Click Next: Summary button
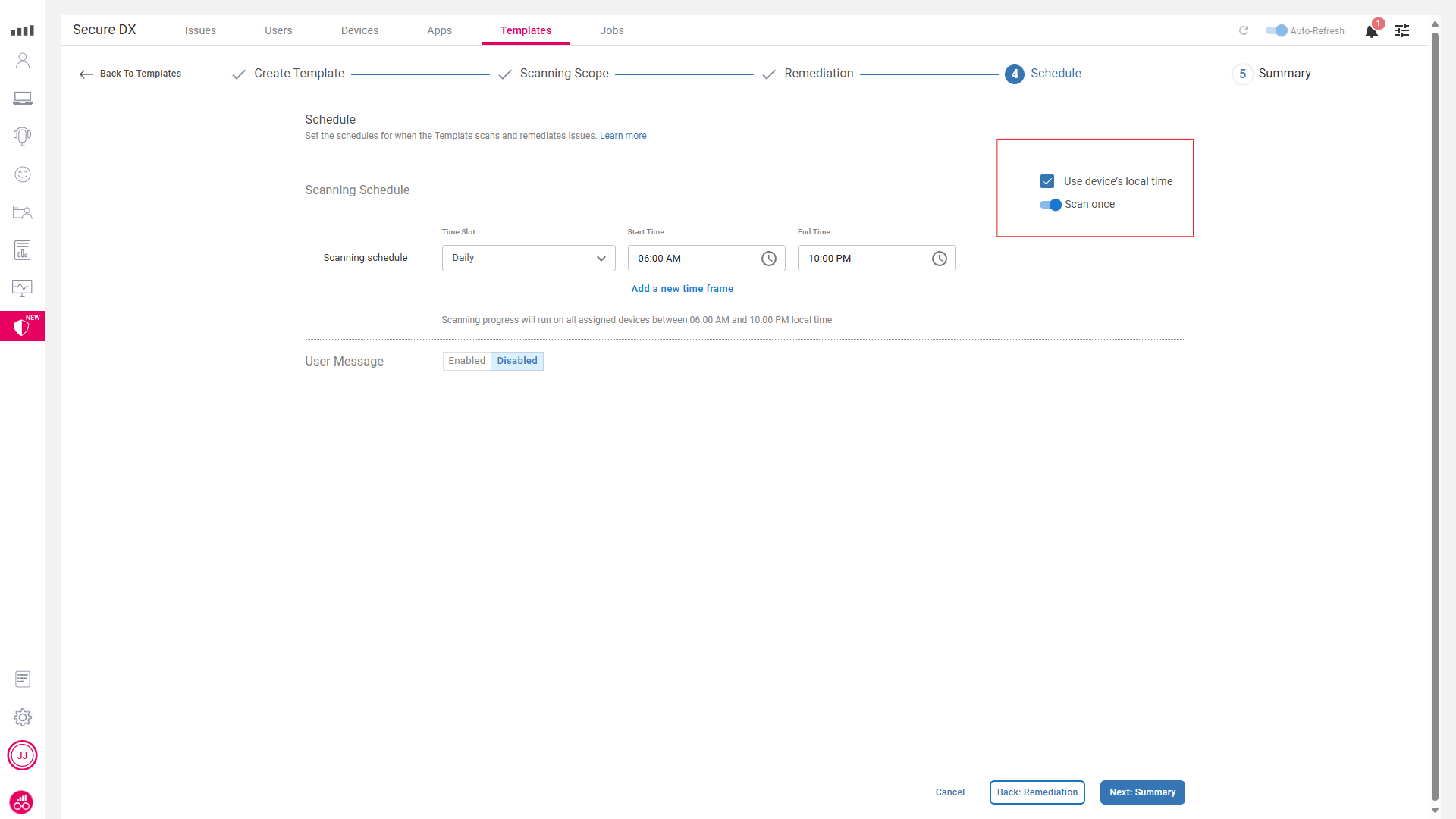Viewport: 1456px width, 819px height. 1142,792
